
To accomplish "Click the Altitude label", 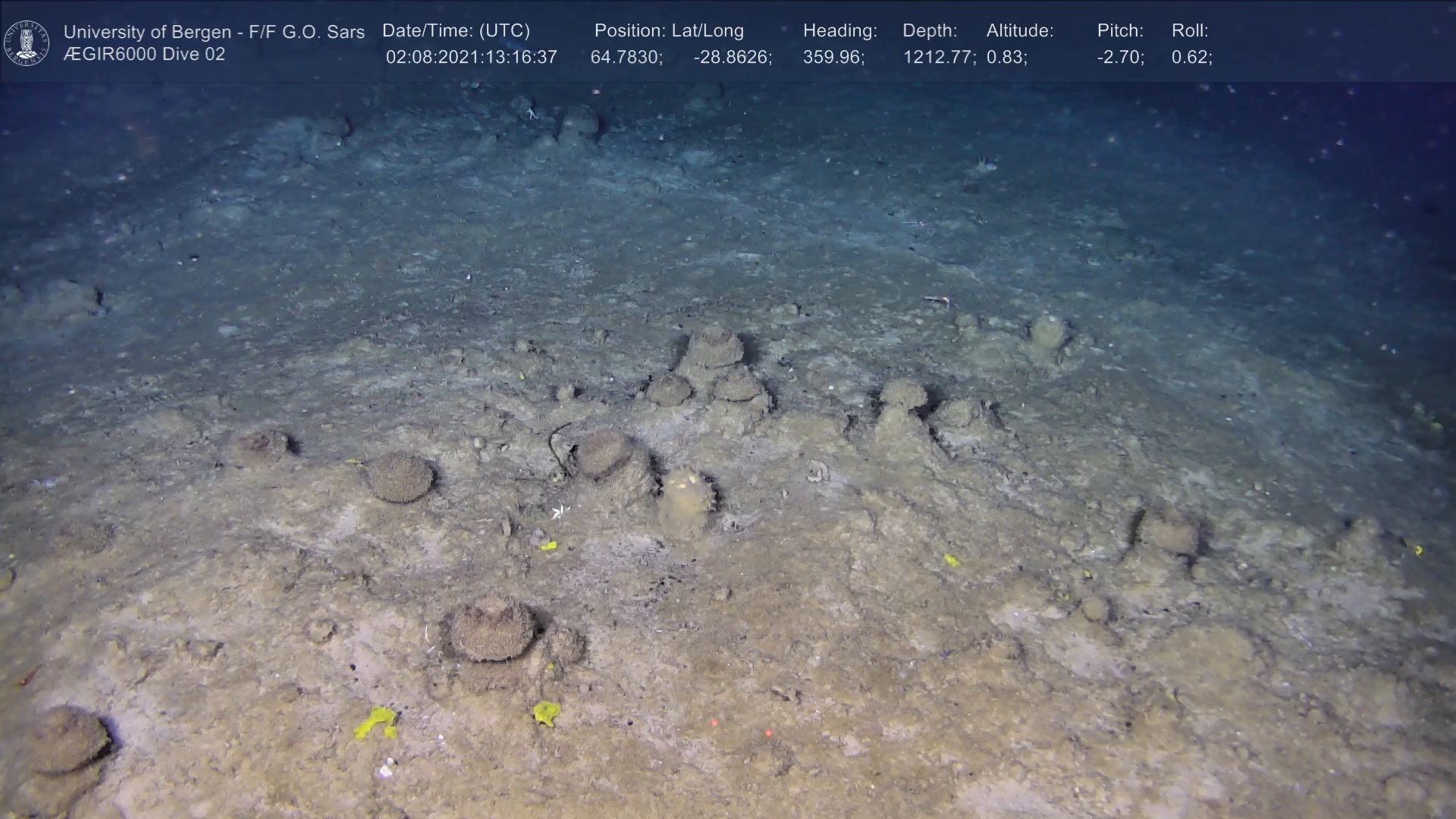I will (x=1020, y=30).
